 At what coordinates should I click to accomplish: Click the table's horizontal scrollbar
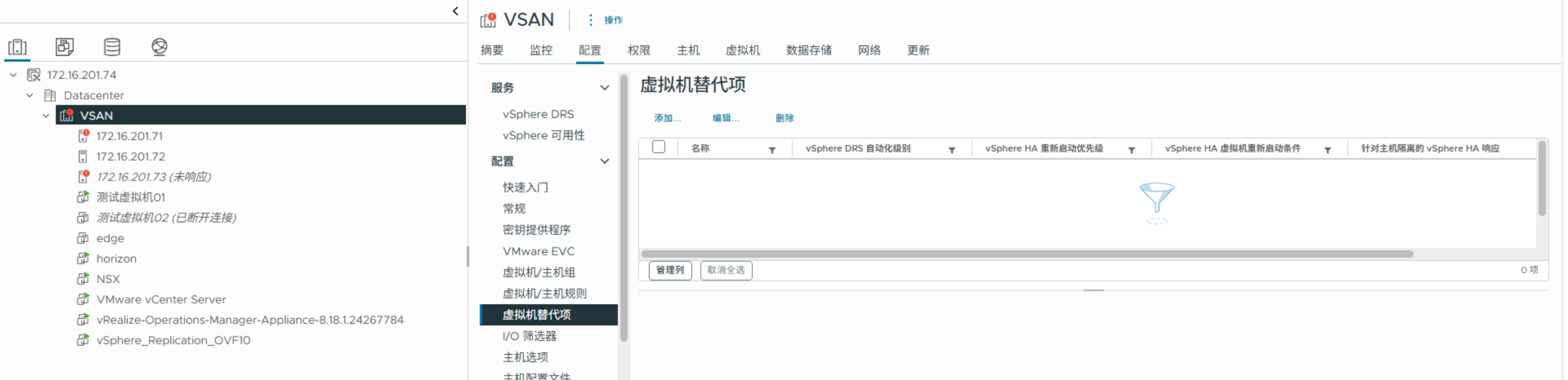point(1027,254)
